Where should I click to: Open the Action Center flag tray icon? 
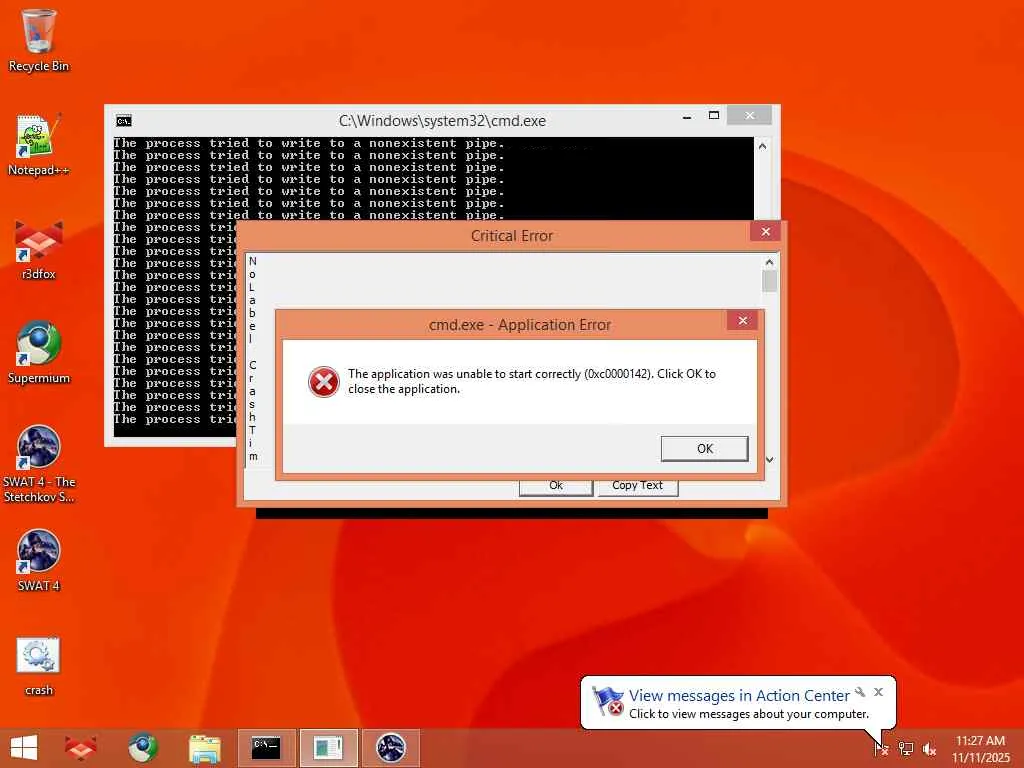tap(881, 748)
